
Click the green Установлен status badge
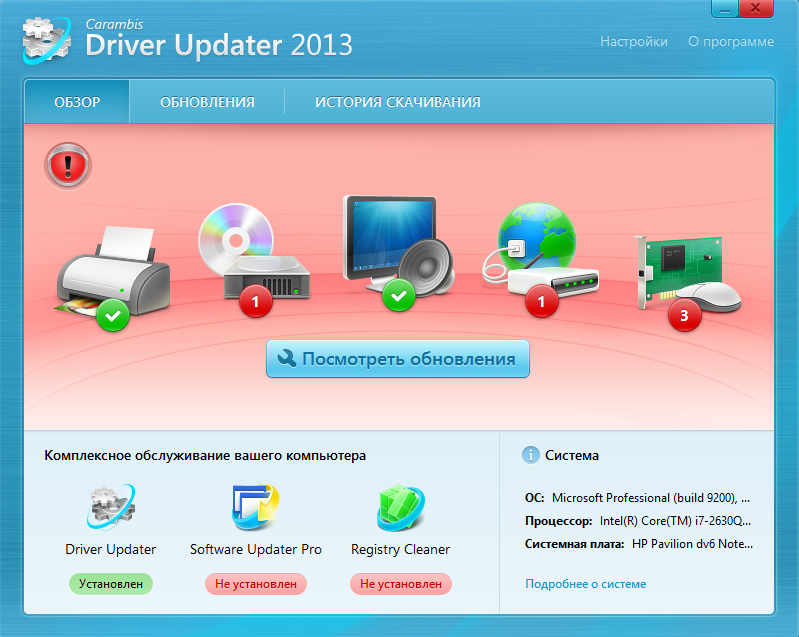coord(111,584)
